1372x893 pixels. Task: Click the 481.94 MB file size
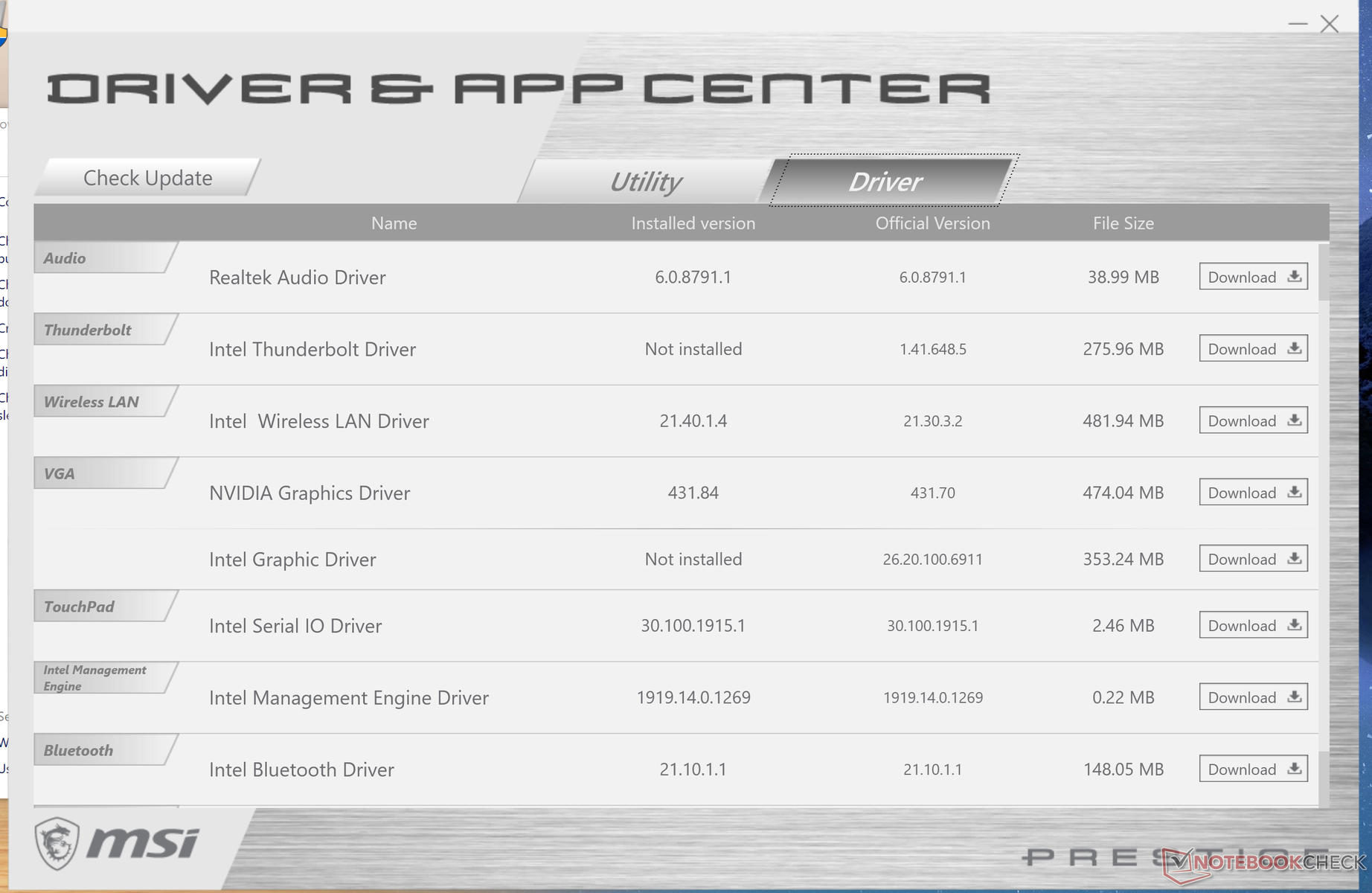click(x=1123, y=421)
